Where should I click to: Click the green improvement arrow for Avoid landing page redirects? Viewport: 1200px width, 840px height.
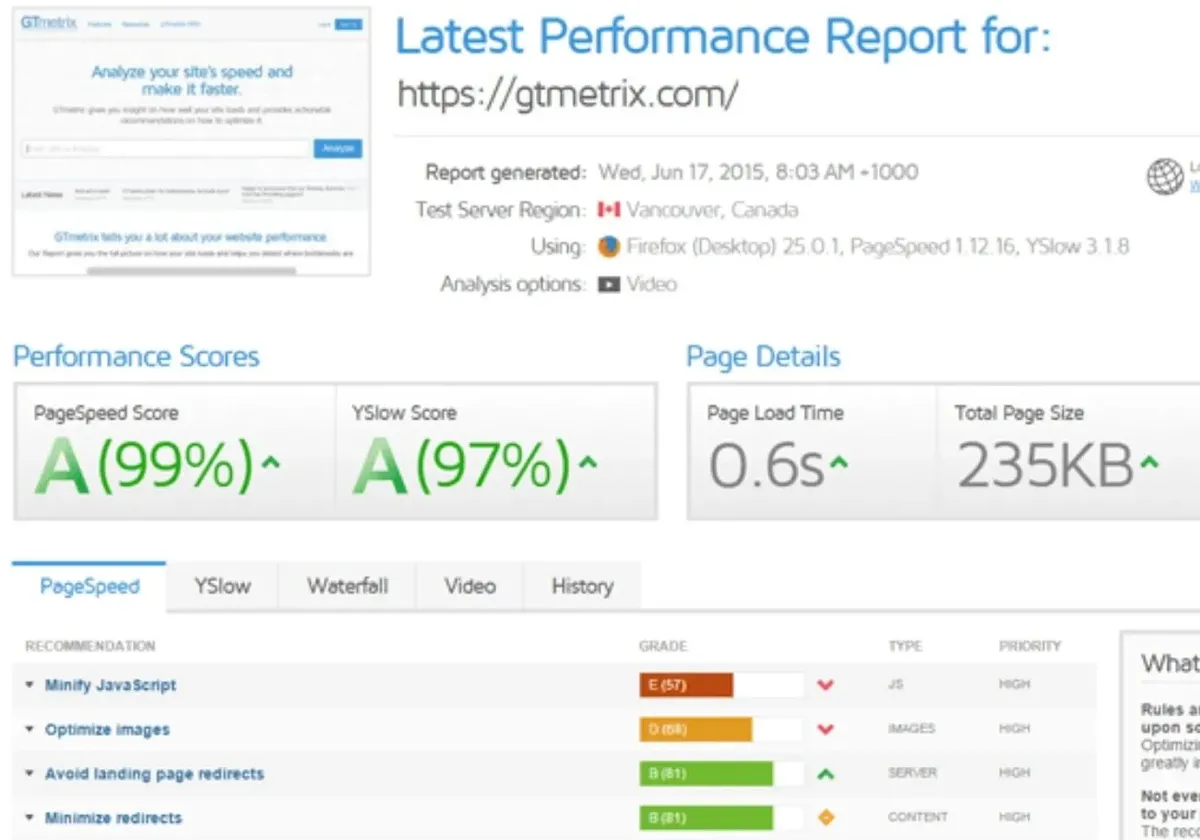826,773
